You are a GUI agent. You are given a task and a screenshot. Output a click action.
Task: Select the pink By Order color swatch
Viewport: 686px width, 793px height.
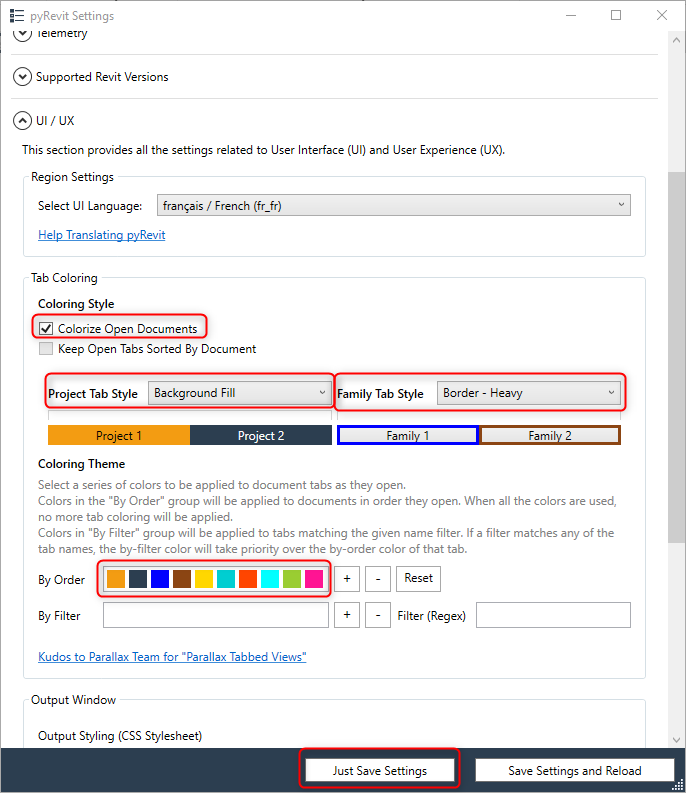[314, 579]
